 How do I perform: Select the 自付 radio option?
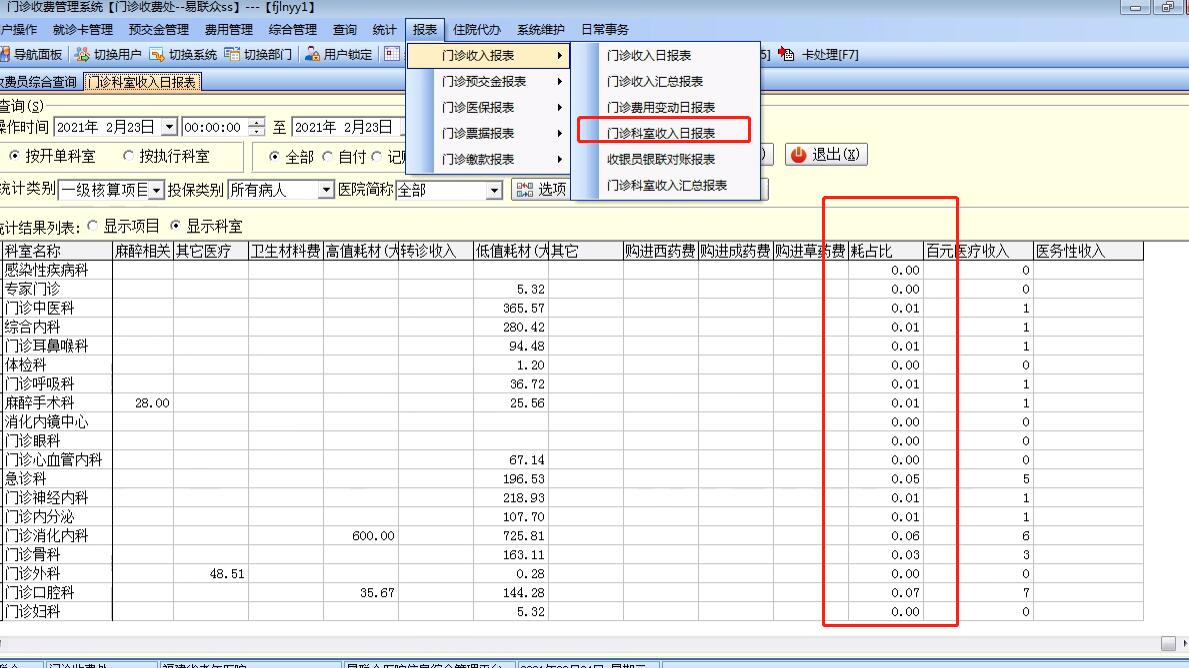coord(328,156)
